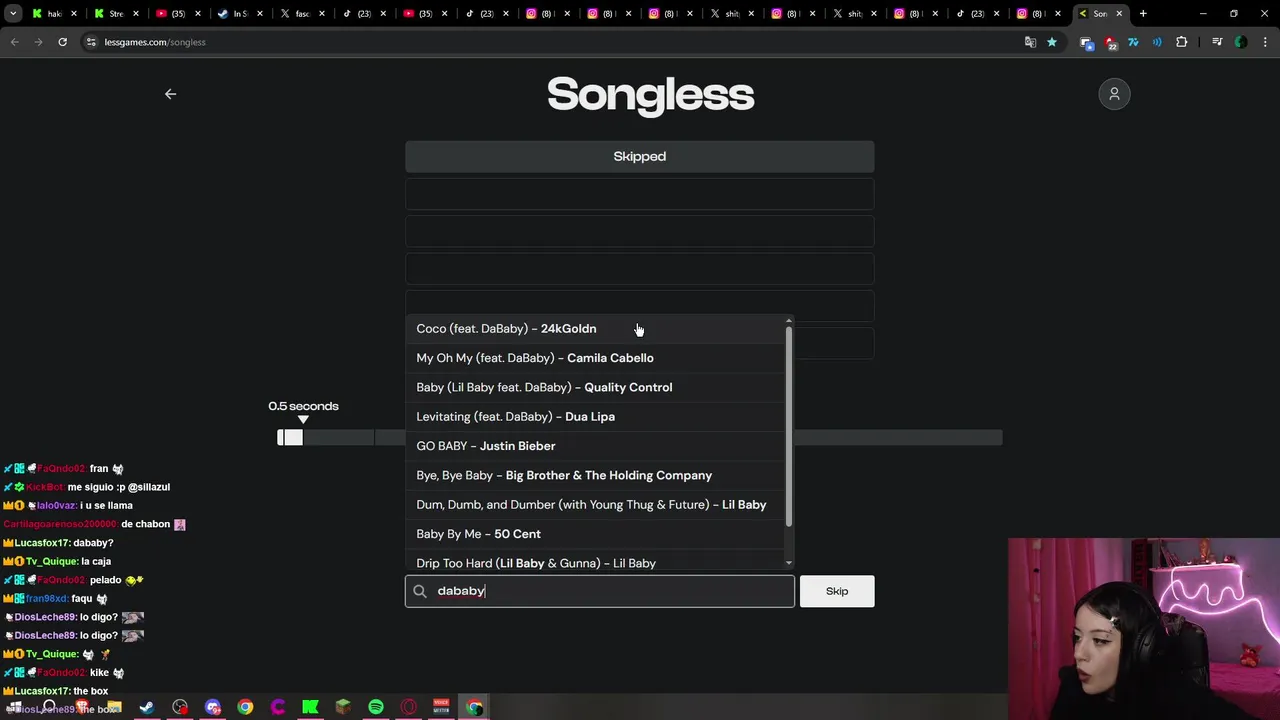Switch to the 'In S' tab
Image resolution: width=1280 pixels, height=720 pixels.
pos(240,14)
